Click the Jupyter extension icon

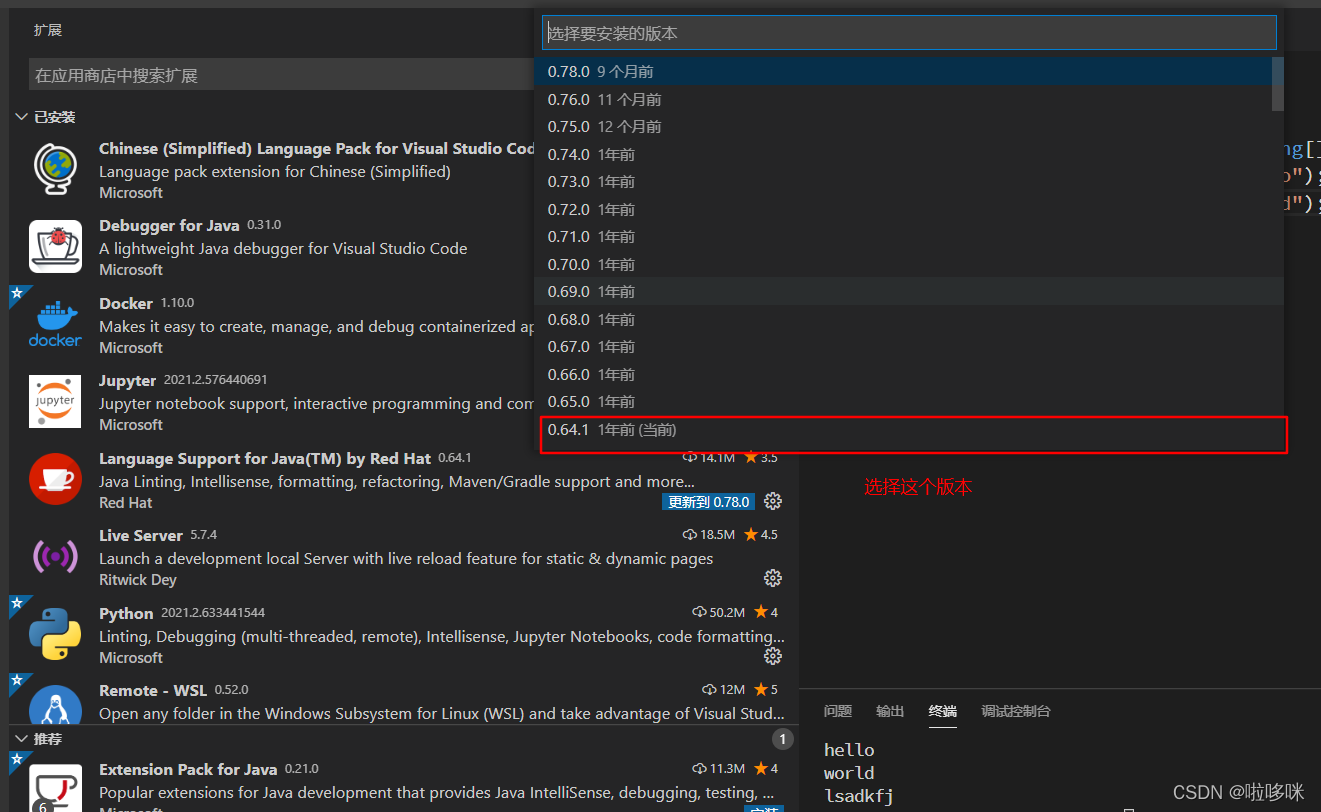coord(55,401)
